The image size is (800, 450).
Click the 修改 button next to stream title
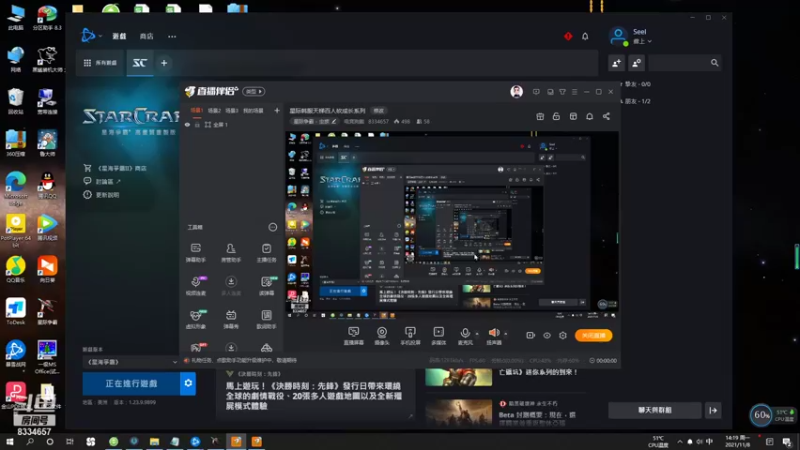point(379,110)
